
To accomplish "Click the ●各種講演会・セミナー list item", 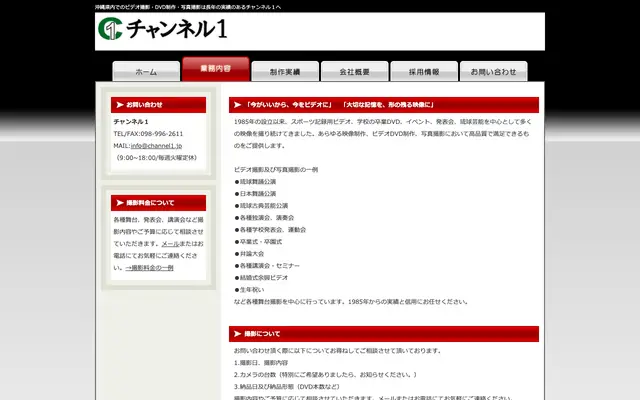I will tap(267, 266).
